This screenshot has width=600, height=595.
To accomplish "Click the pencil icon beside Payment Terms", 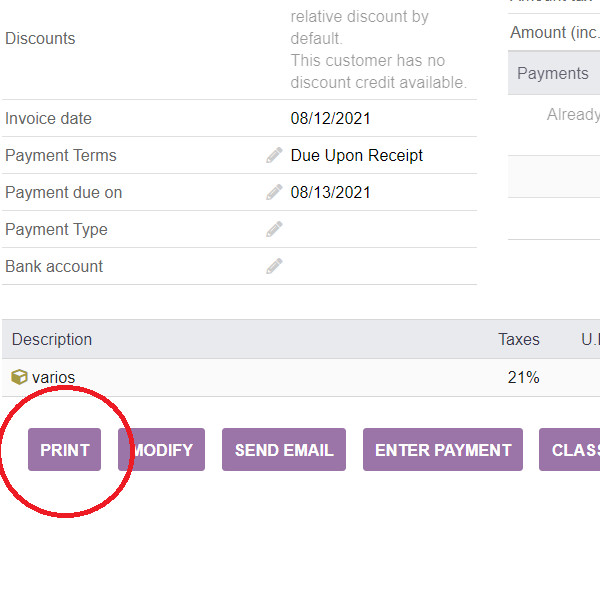I will (x=274, y=155).
